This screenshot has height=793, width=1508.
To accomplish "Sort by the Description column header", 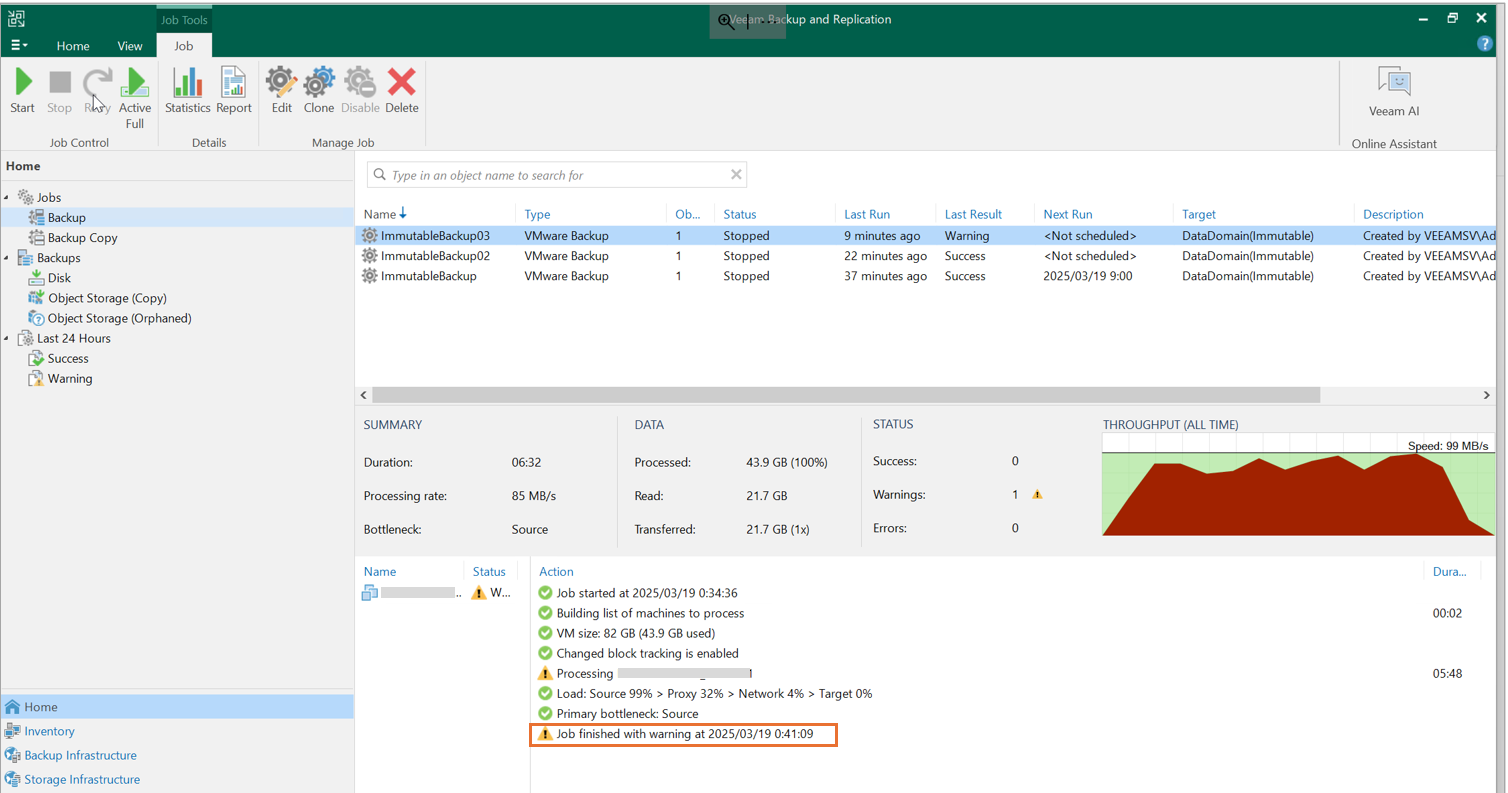I will 1393,214.
